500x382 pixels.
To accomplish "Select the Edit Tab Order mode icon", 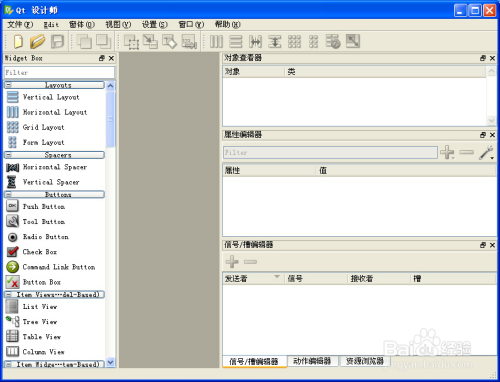I will tap(189, 42).
